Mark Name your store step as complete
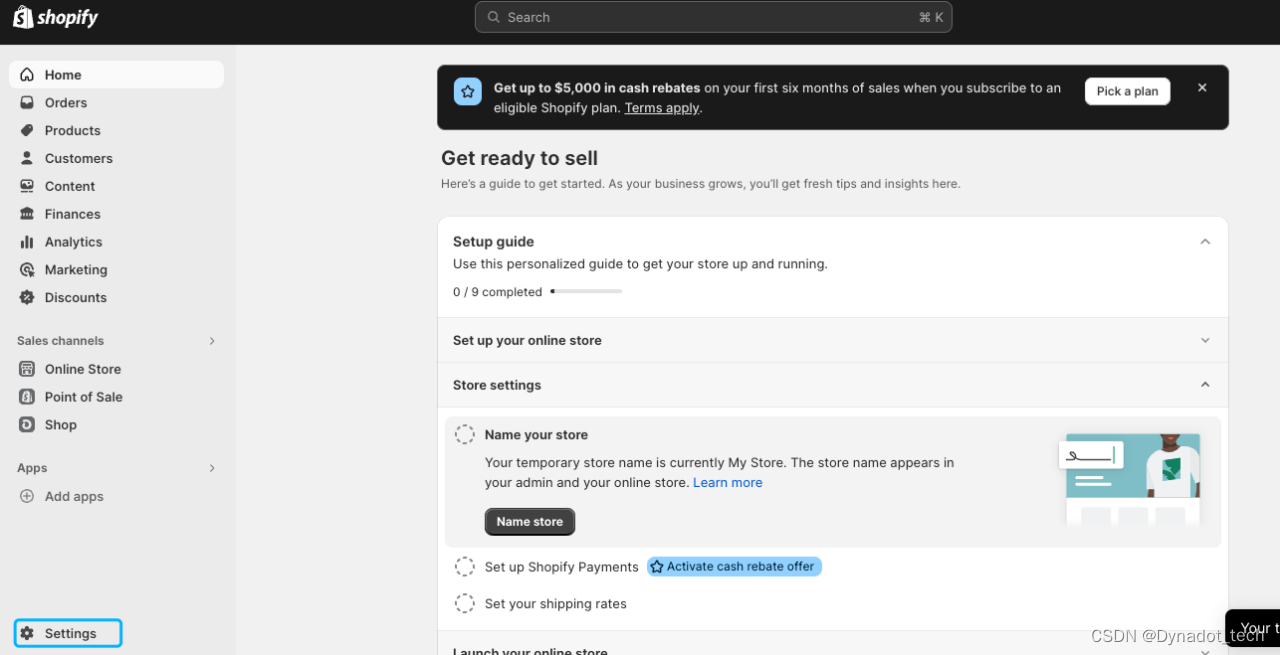 [465, 435]
